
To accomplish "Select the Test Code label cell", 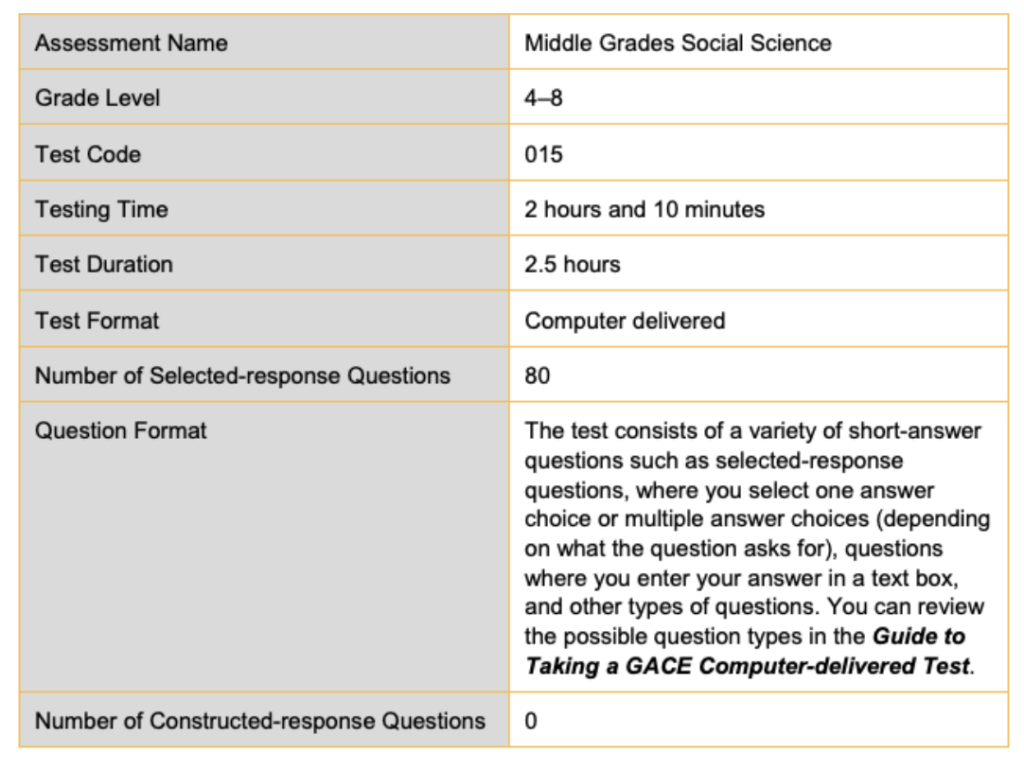I will [88, 154].
